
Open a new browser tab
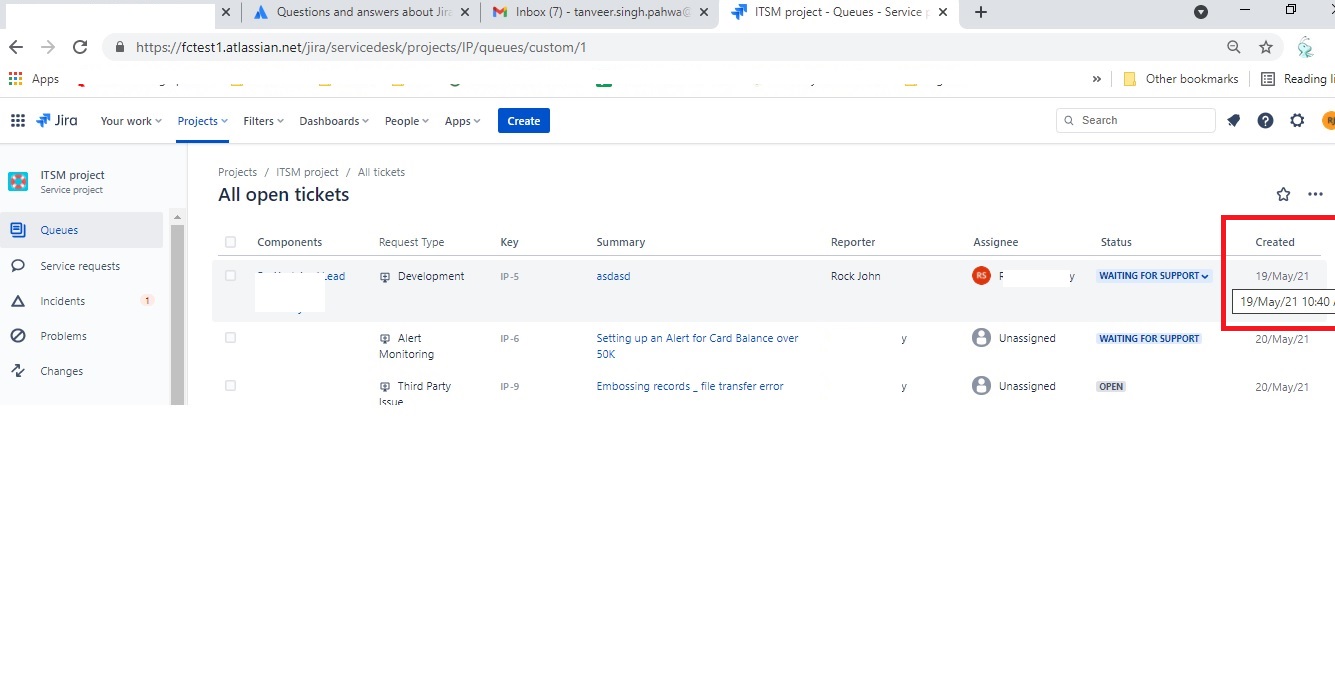coord(981,12)
